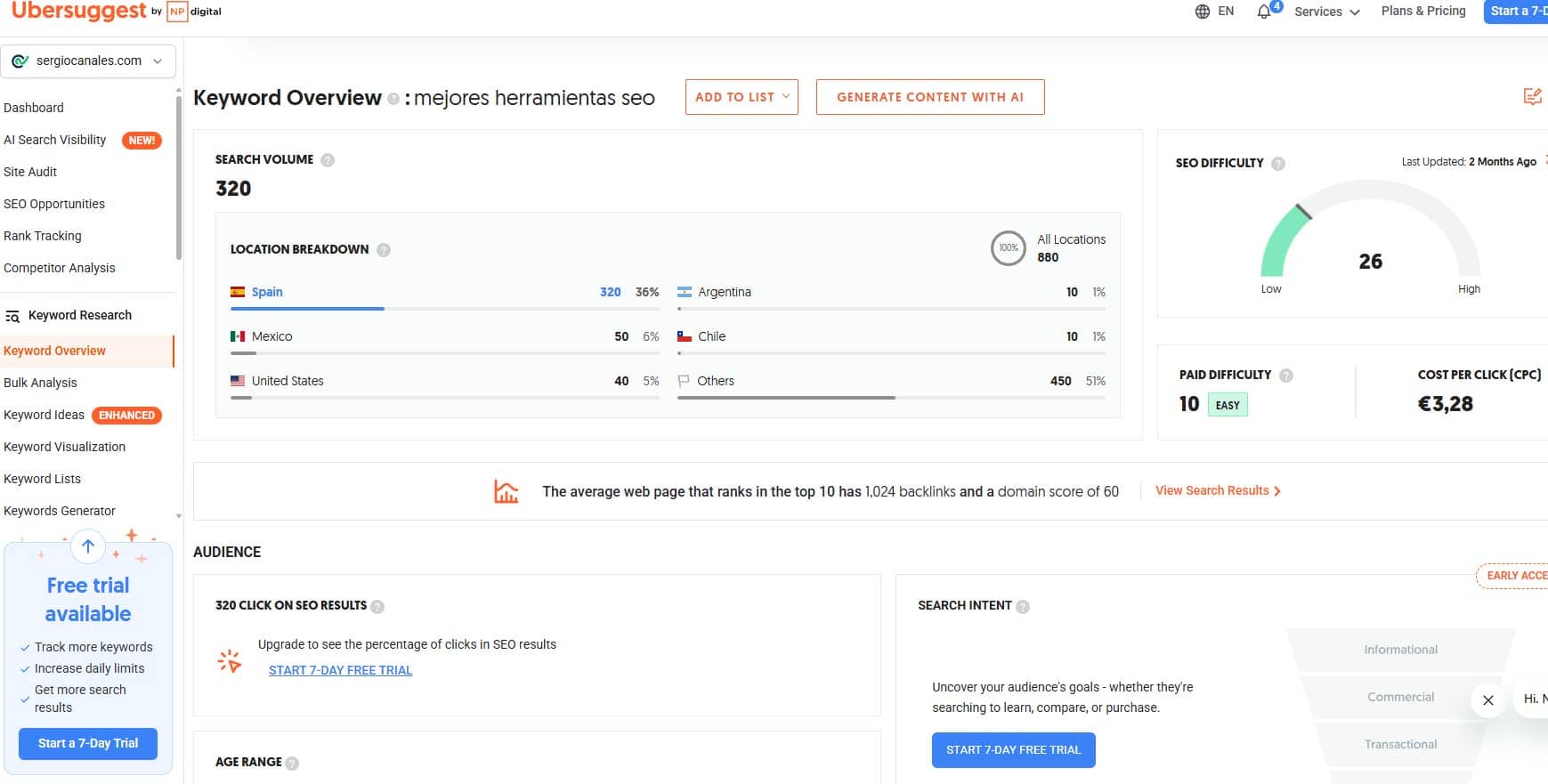Click the Mexico flag icon
The image size is (1548, 784).
(x=238, y=336)
